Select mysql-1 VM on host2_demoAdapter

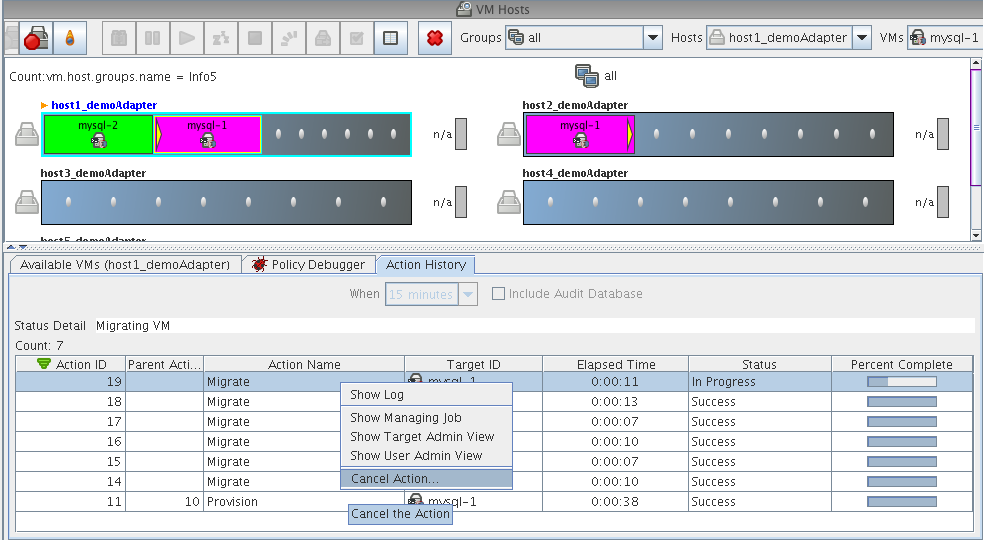pyautogui.click(x=579, y=134)
